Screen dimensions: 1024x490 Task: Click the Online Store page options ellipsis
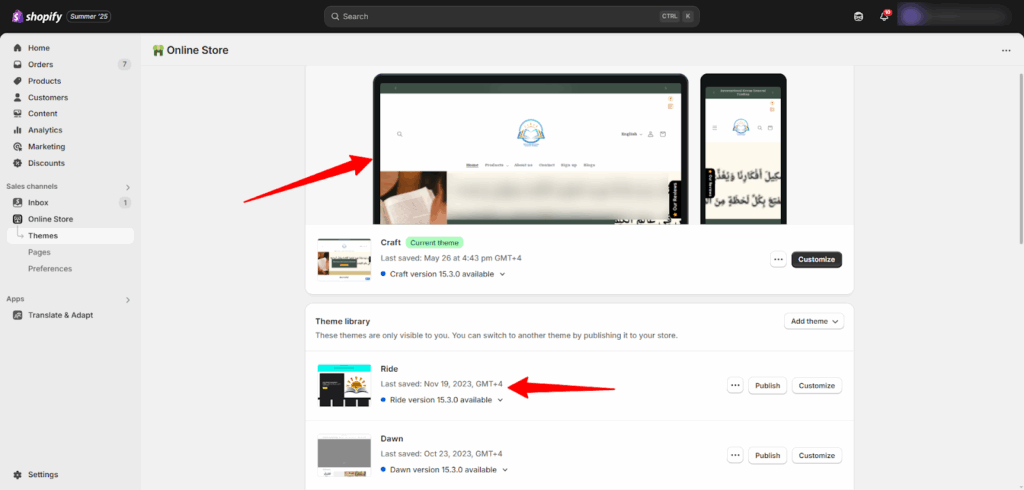click(1005, 50)
